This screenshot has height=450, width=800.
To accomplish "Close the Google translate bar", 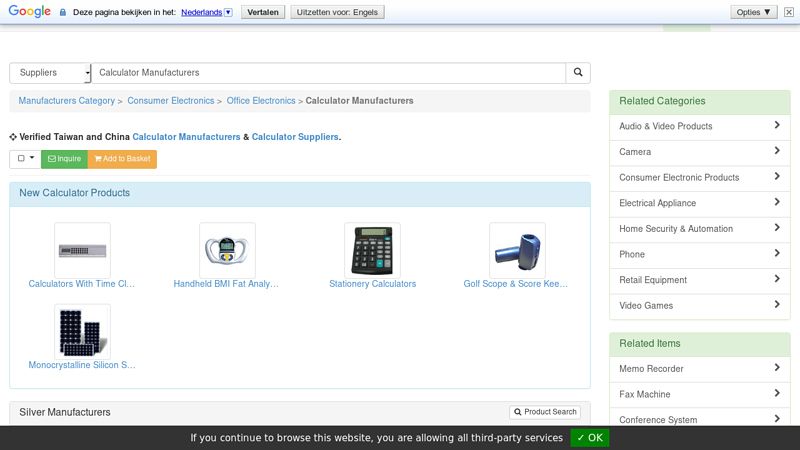I will click(789, 12).
